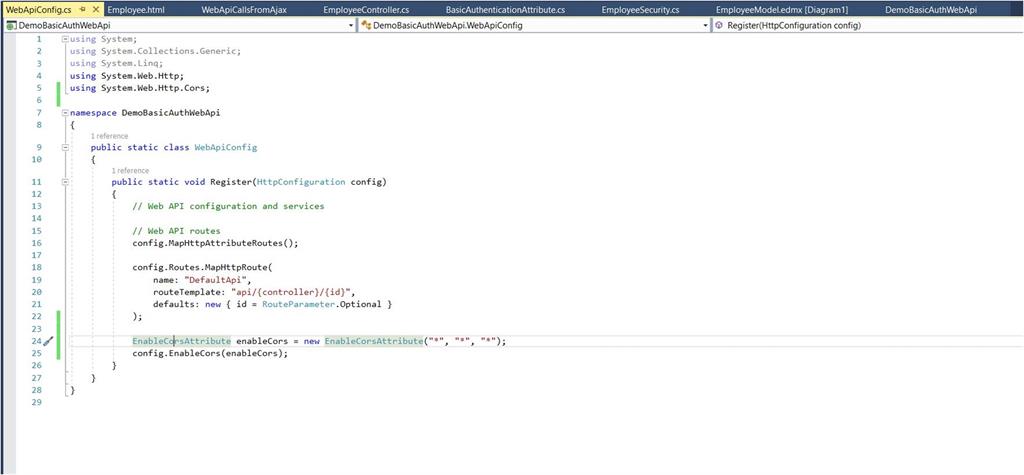Click the comment '// Web API routes'

click(x=176, y=231)
